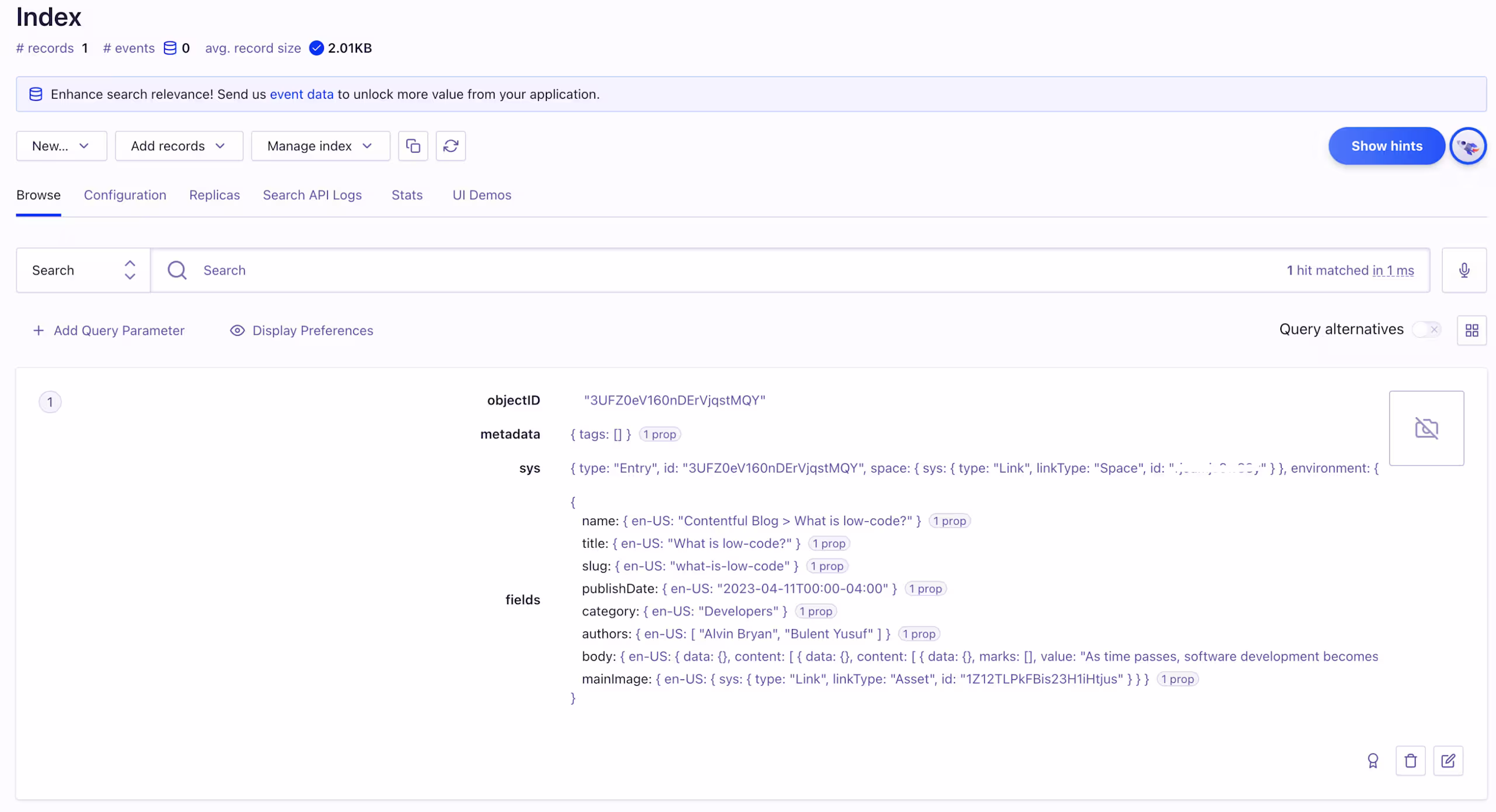Click the missing image thumbnail placeholder
Viewport: 1496px width, 812px height.
[1426, 428]
